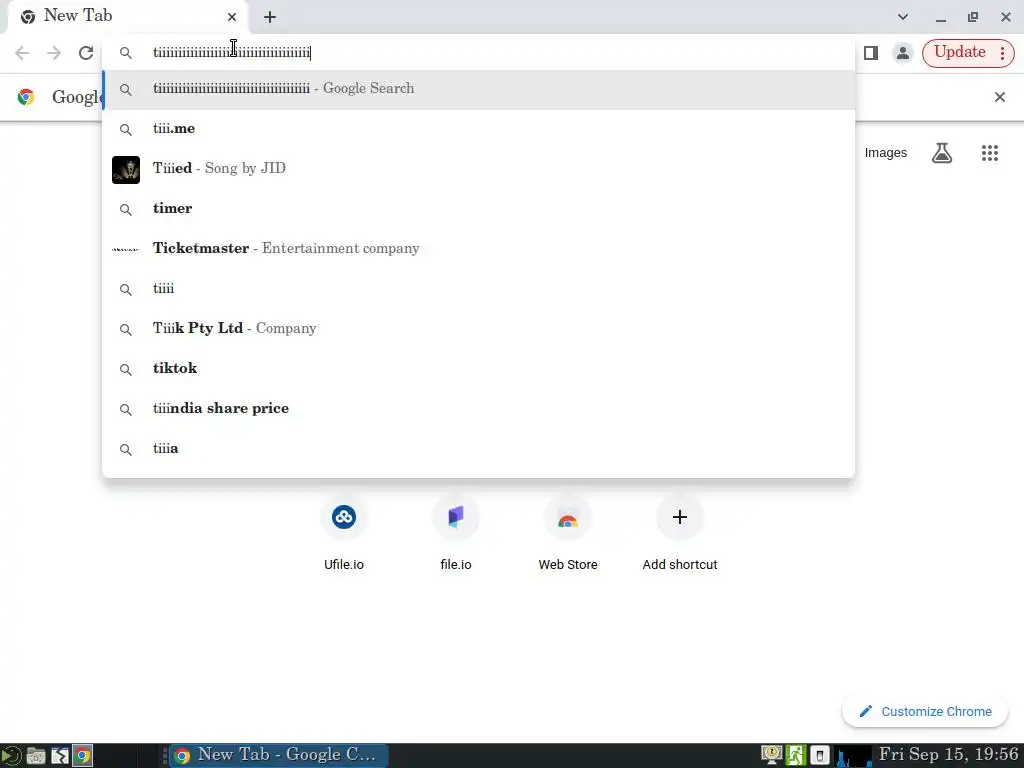Viewport: 1024px width, 768px height.
Task: Close the New Tab tab
Action: [x=232, y=17]
